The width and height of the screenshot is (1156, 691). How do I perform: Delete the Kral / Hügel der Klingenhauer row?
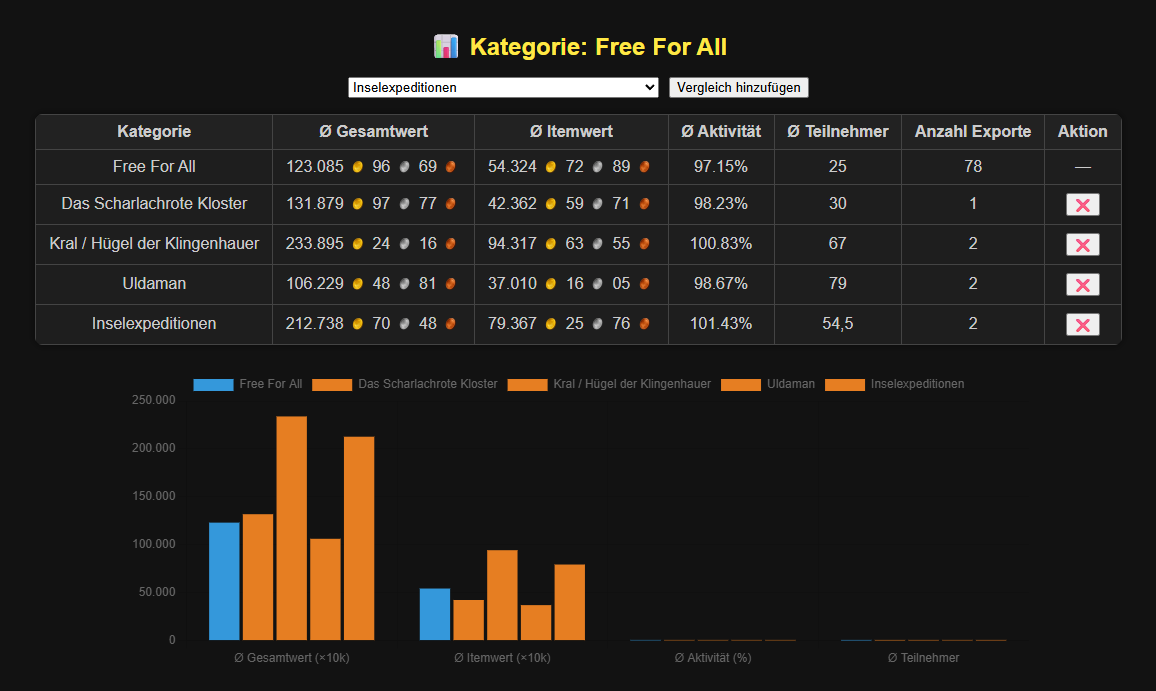1082,245
